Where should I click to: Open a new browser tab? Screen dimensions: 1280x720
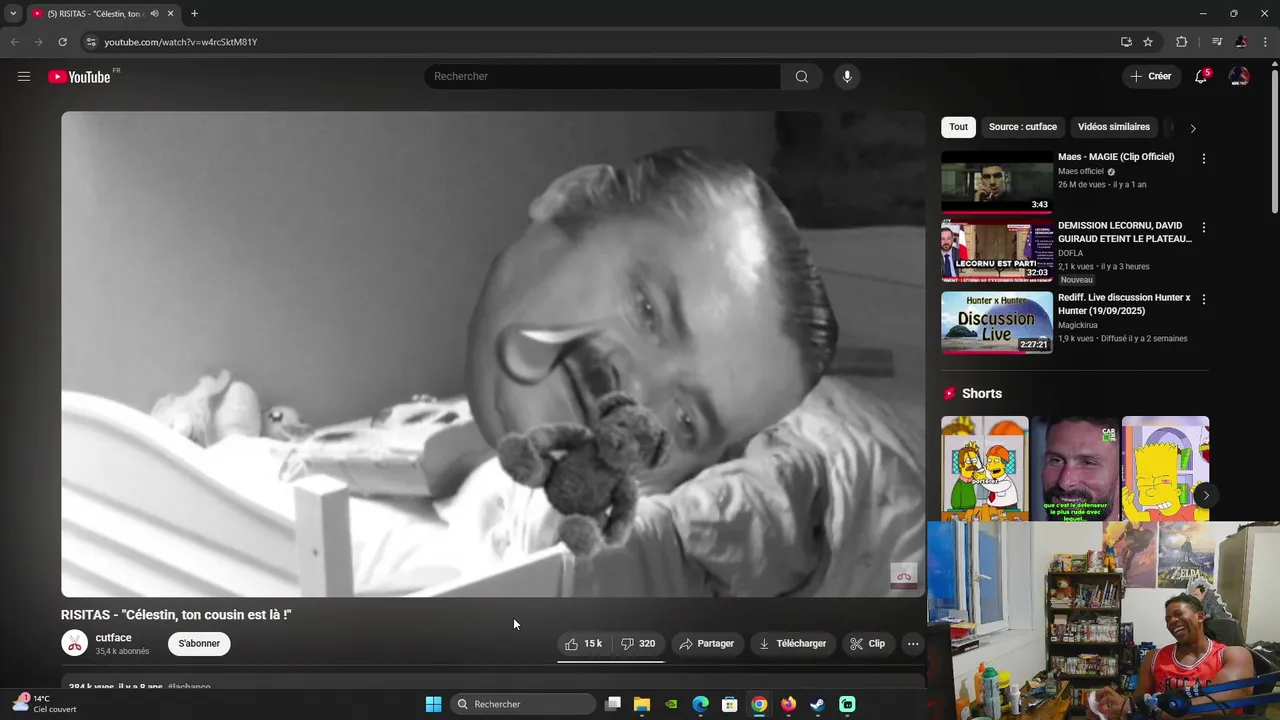pyautogui.click(x=194, y=14)
